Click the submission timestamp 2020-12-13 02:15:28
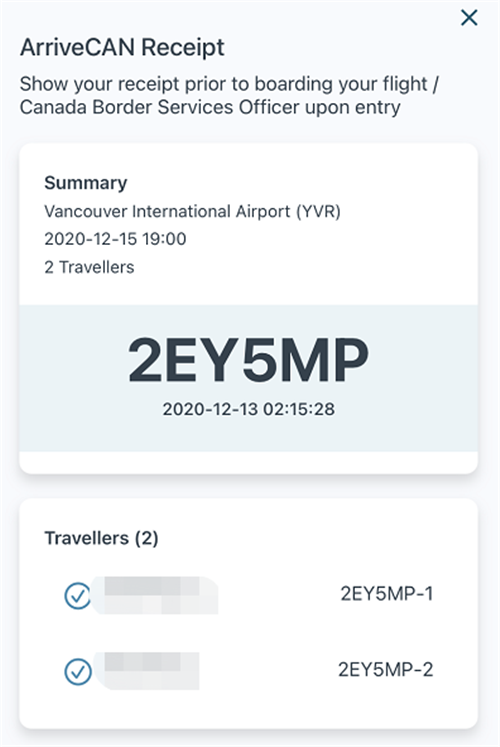Image resolution: width=500 pixels, height=747 pixels. 249,409
